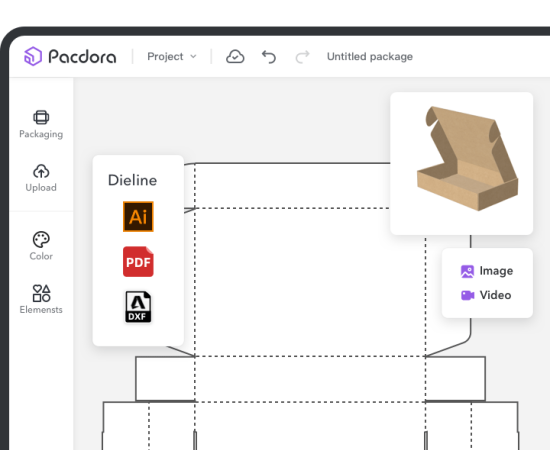Download dieline as DXF file

[x=138, y=307]
